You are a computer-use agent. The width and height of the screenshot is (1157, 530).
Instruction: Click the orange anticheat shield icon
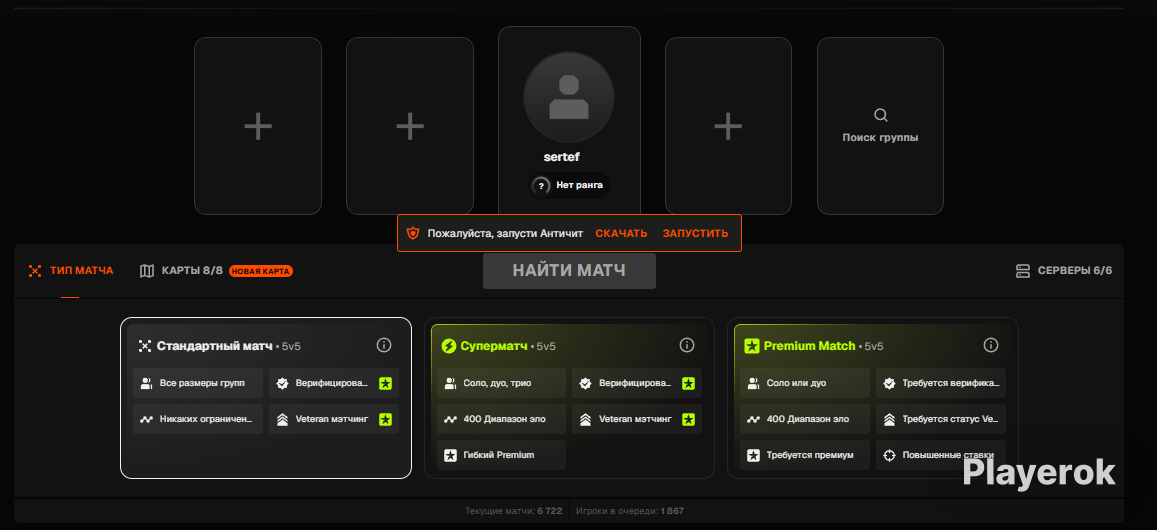[413, 233]
